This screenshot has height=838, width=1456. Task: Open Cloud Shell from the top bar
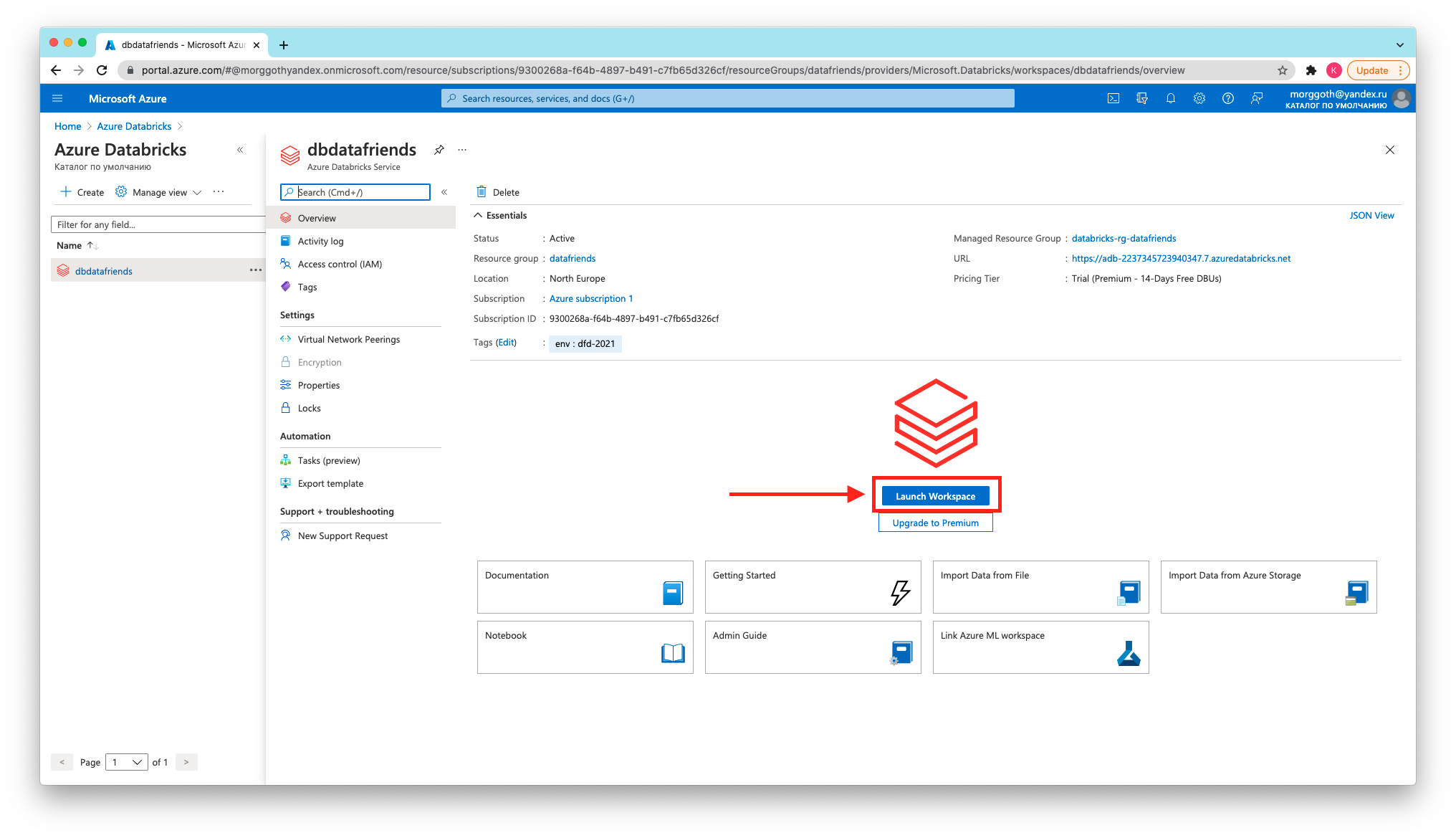tap(1113, 98)
